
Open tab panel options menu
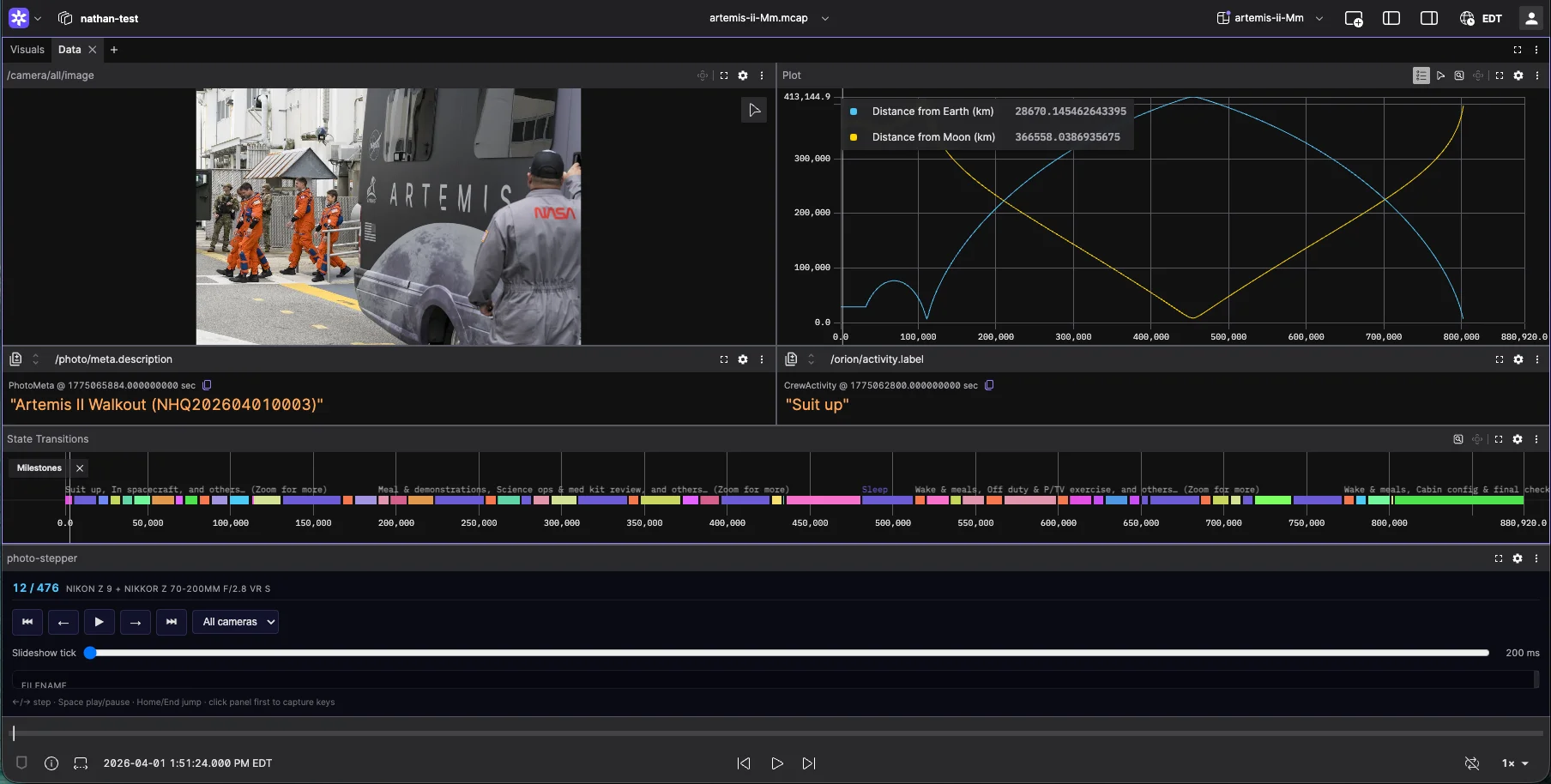coord(1536,50)
